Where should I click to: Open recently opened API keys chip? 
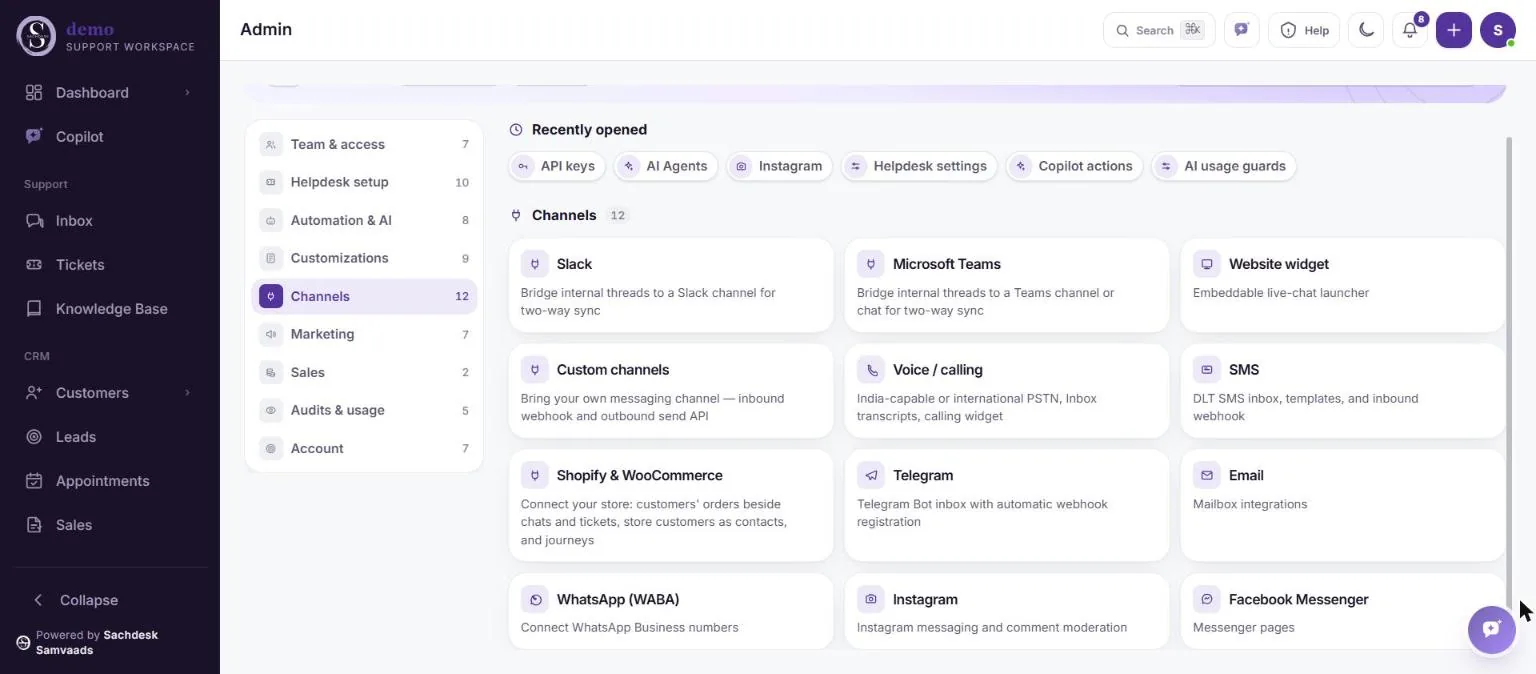(557, 166)
